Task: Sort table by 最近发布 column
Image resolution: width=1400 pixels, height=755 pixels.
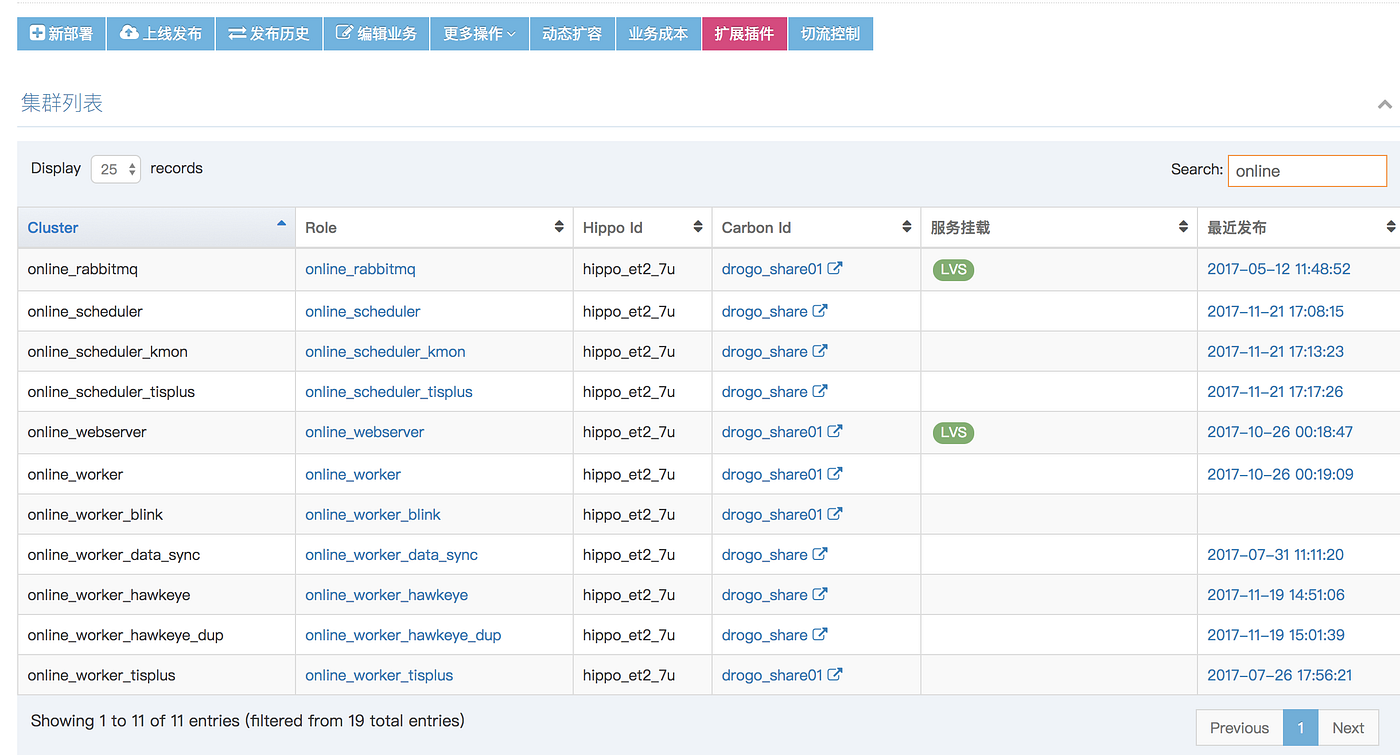Action: tap(1299, 227)
